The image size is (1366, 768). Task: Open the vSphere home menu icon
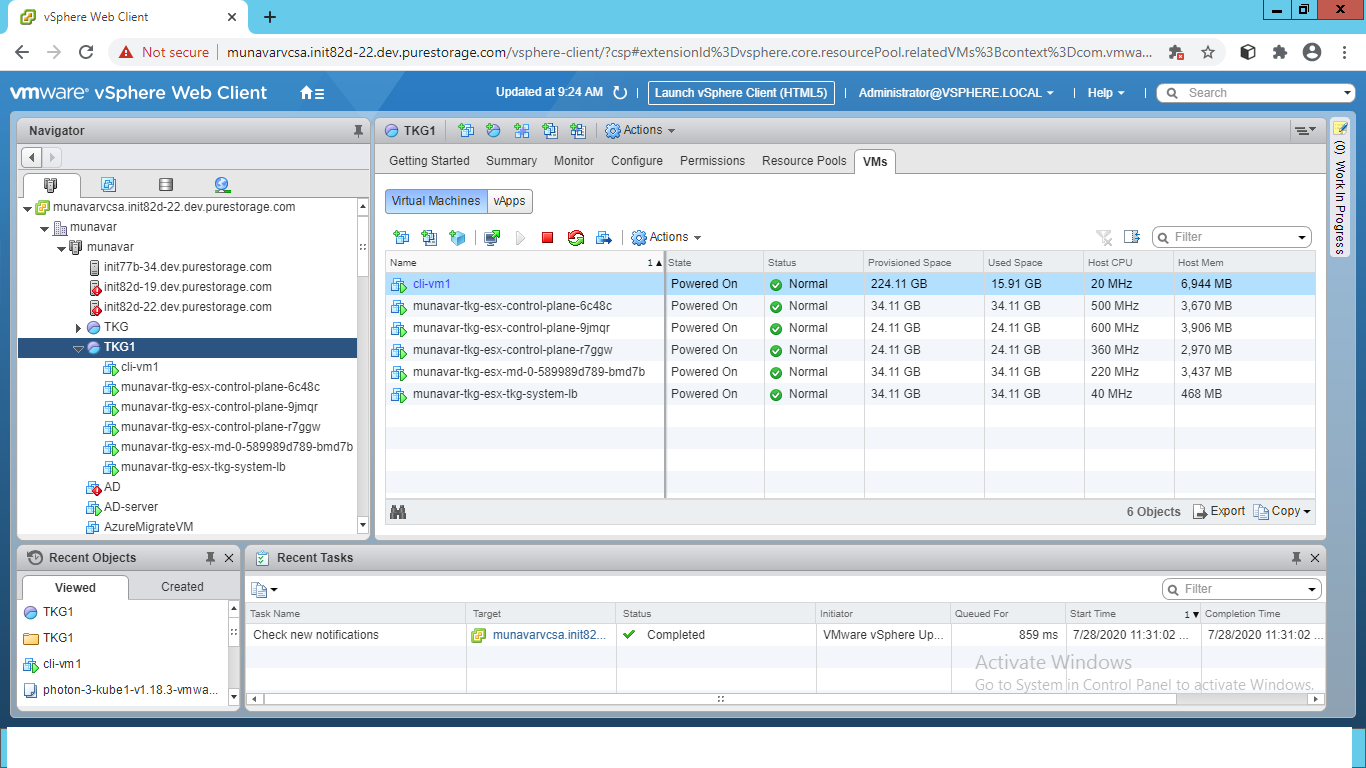312,93
